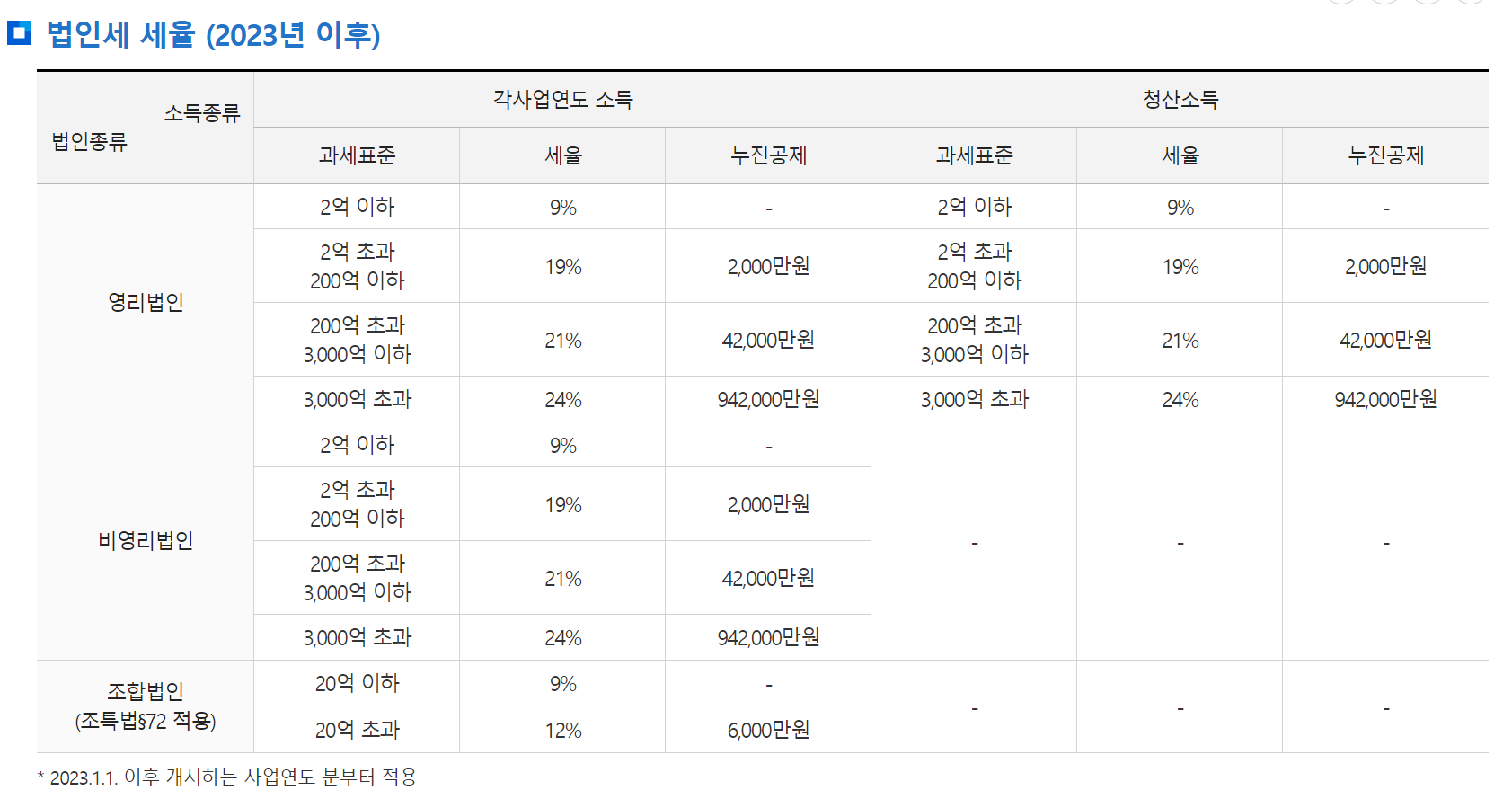Screen dimensions: 1512x790
Task: Click 과세표준 header under 청산소득
Action: (974, 155)
